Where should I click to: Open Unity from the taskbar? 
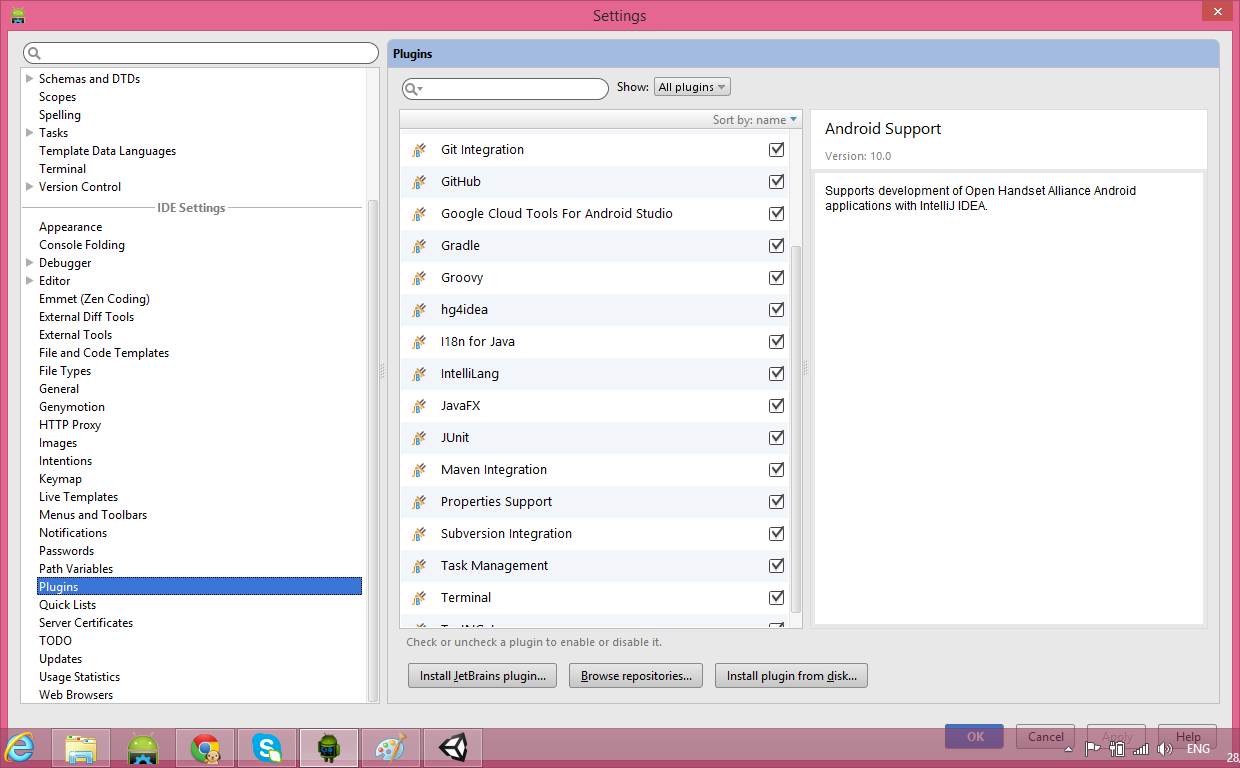tap(453, 748)
